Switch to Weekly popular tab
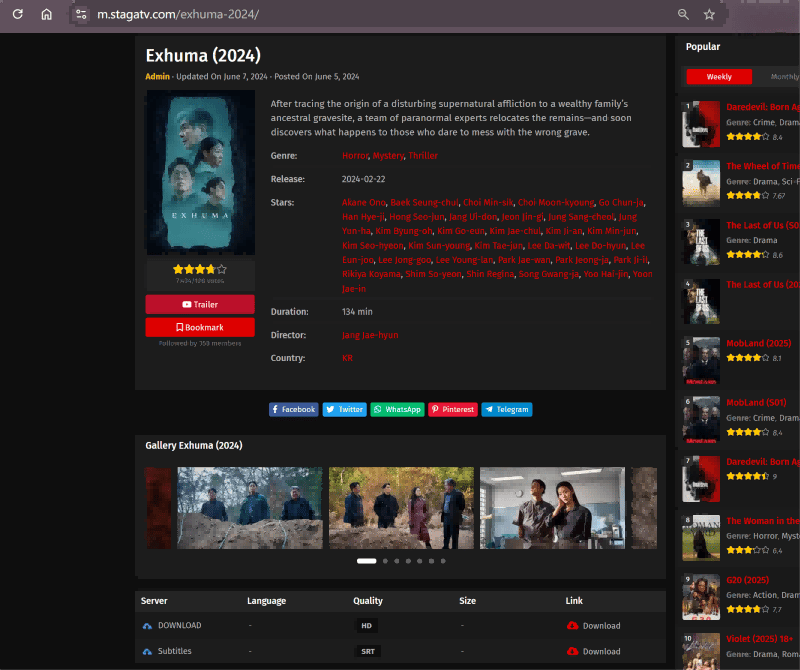This screenshot has width=800, height=670. (718, 77)
